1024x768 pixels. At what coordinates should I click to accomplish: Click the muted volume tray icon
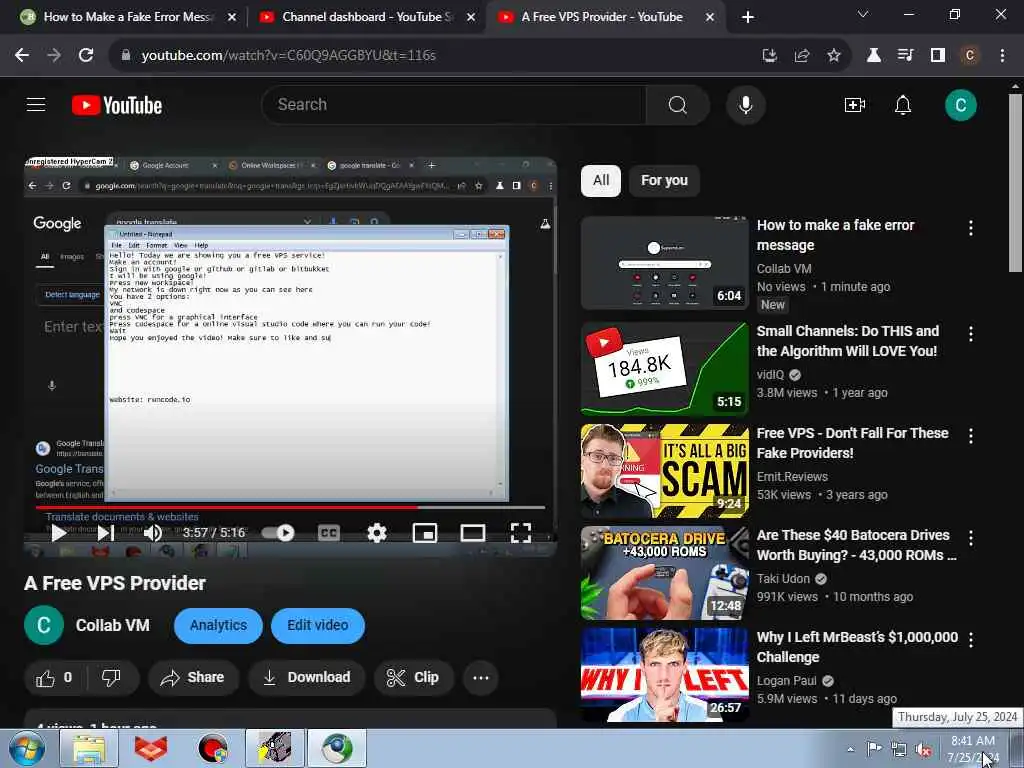point(923,750)
